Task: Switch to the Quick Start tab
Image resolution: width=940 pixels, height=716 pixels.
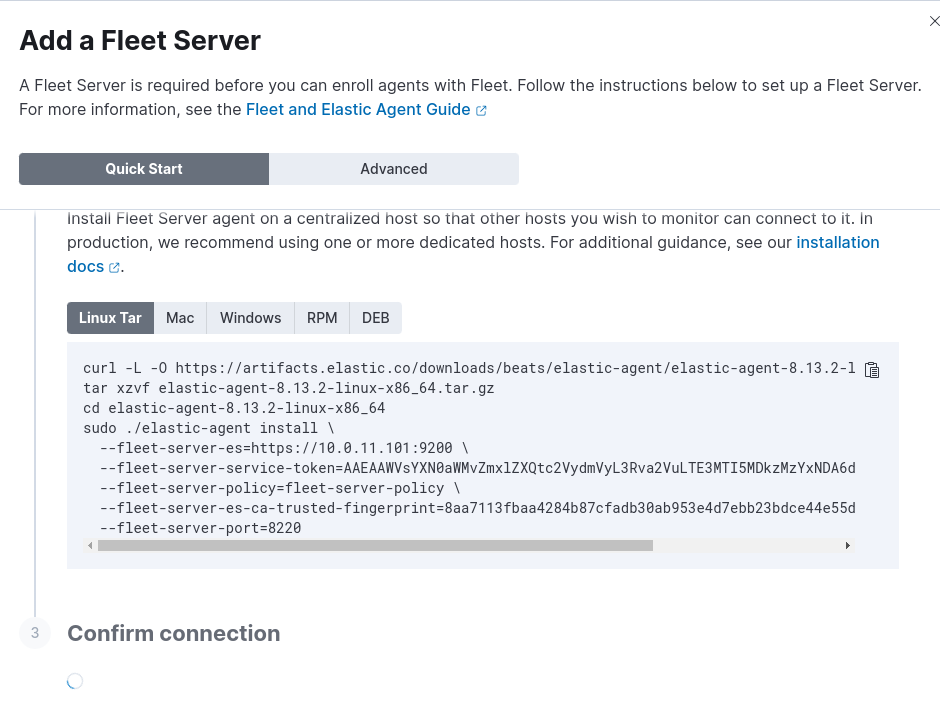Action: click(x=144, y=169)
